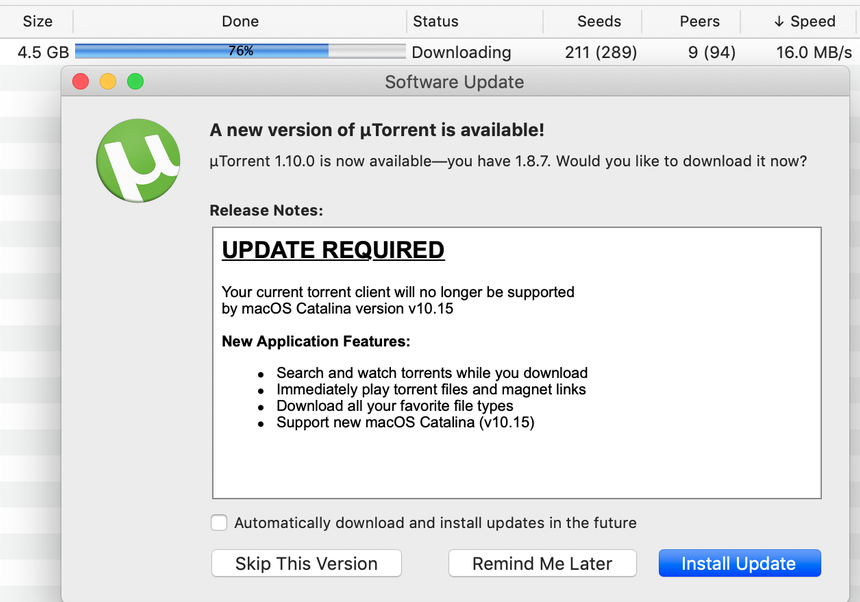Select the Downloading status cell

[461, 52]
